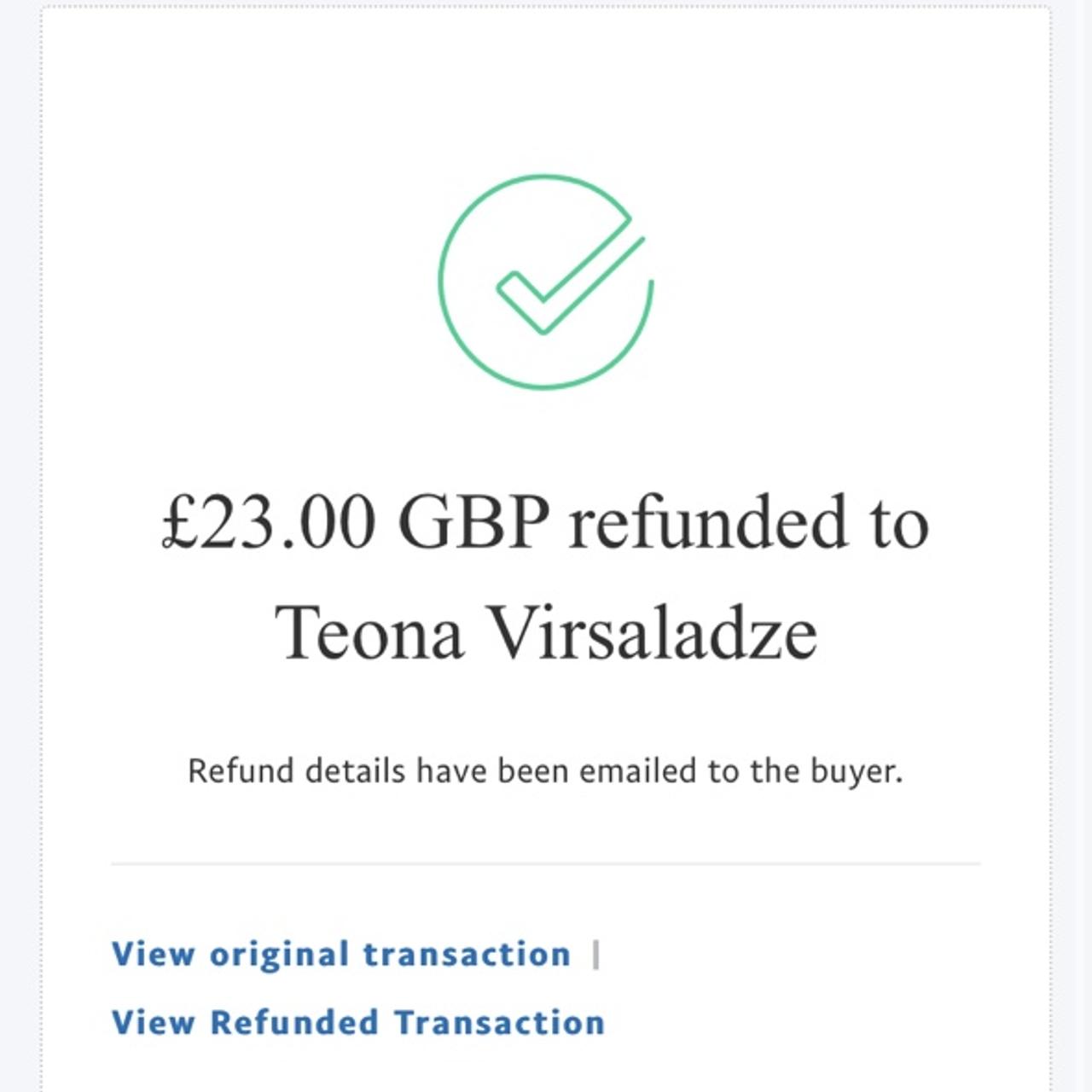The width and height of the screenshot is (1092, 1092).
Task: Open the View original transaction link
Action: (340, 954)
